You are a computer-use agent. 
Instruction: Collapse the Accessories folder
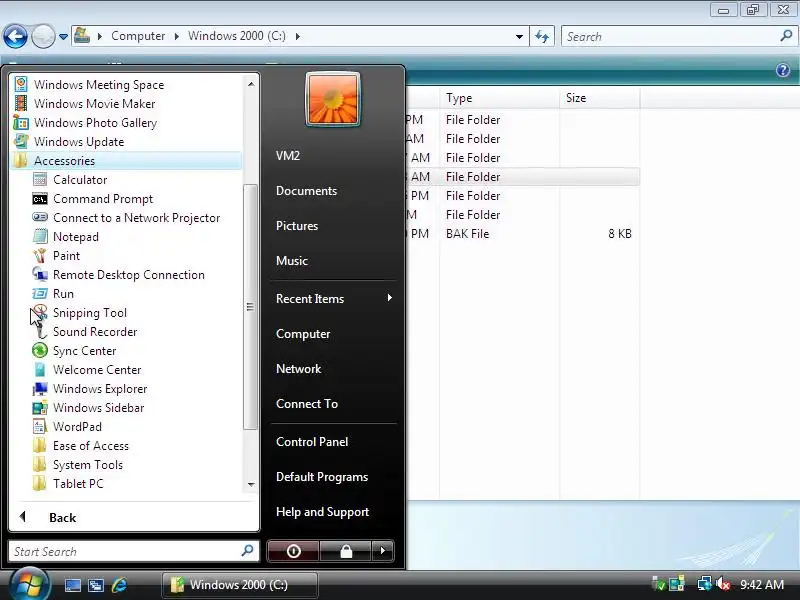click(126, 161)
